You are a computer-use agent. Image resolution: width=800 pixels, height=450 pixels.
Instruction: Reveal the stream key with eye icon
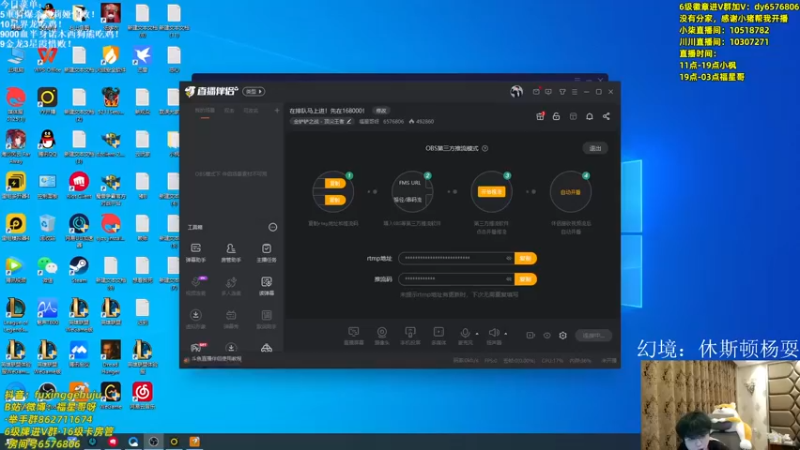coord(509,279)
